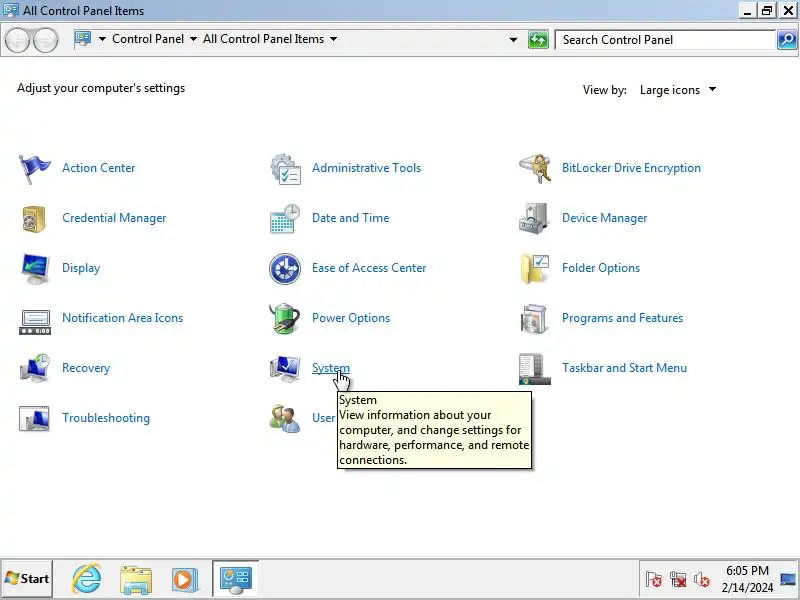800x600 pixels.
Task: Open the Folder Options link
Action: tap(601, 268)
